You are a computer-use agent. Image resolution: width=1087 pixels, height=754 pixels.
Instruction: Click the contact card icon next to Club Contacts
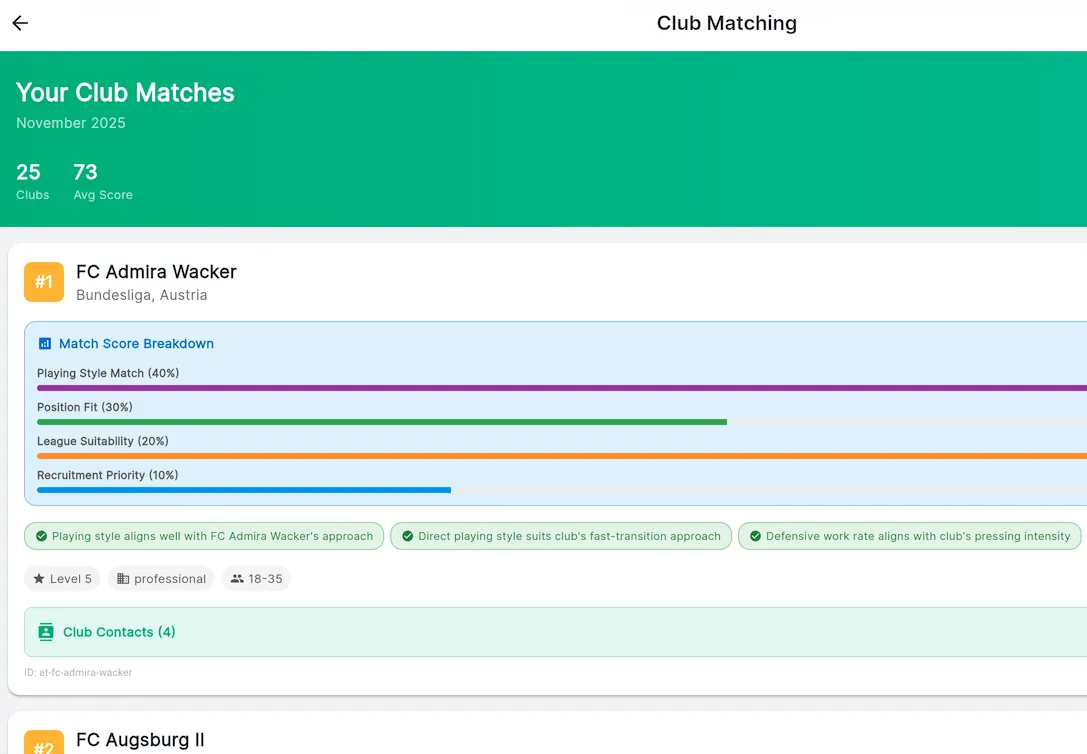coord(45,632)
